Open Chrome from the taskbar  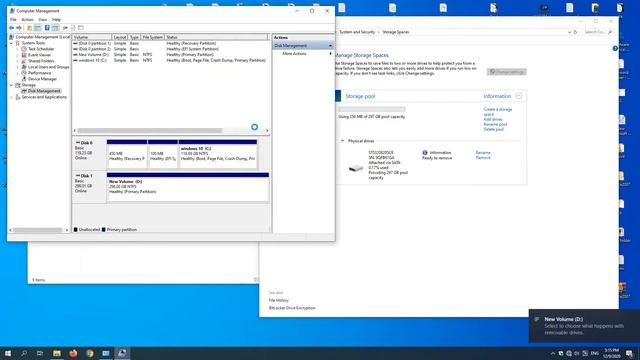pyautogui.click(x=89, y=353)
